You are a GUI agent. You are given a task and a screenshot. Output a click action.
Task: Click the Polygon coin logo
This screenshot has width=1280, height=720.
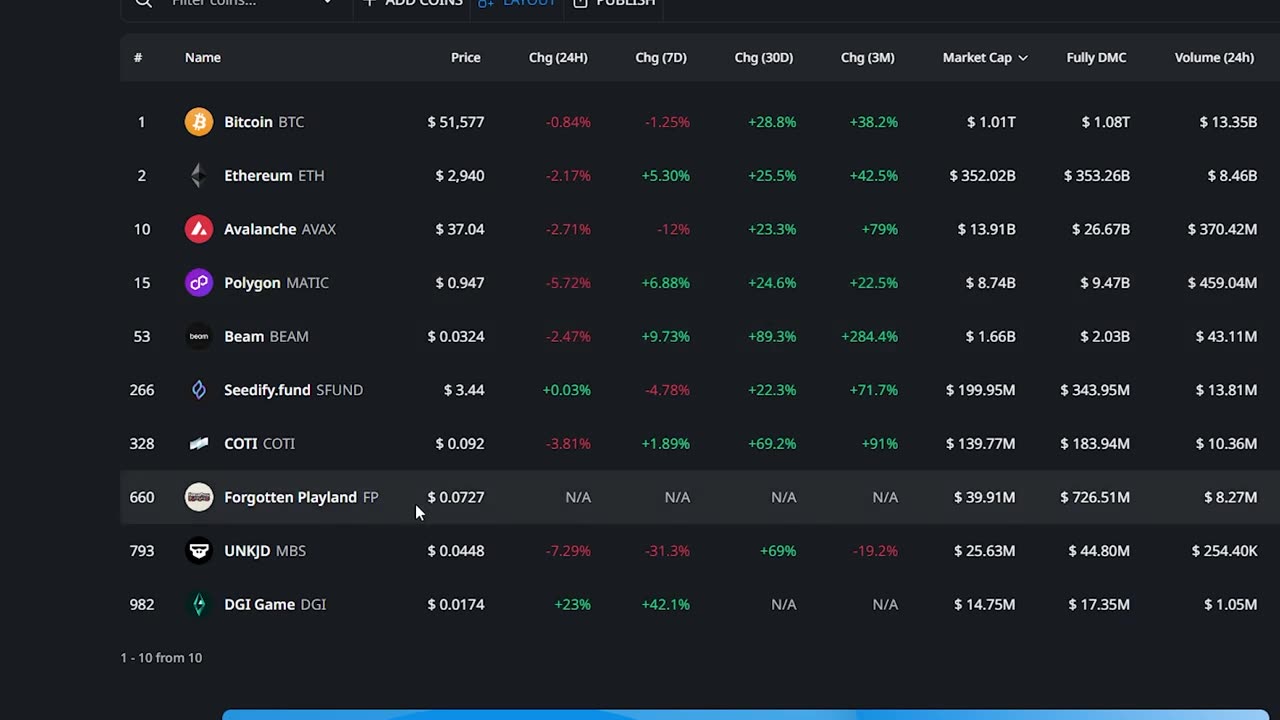coord(199,283)
